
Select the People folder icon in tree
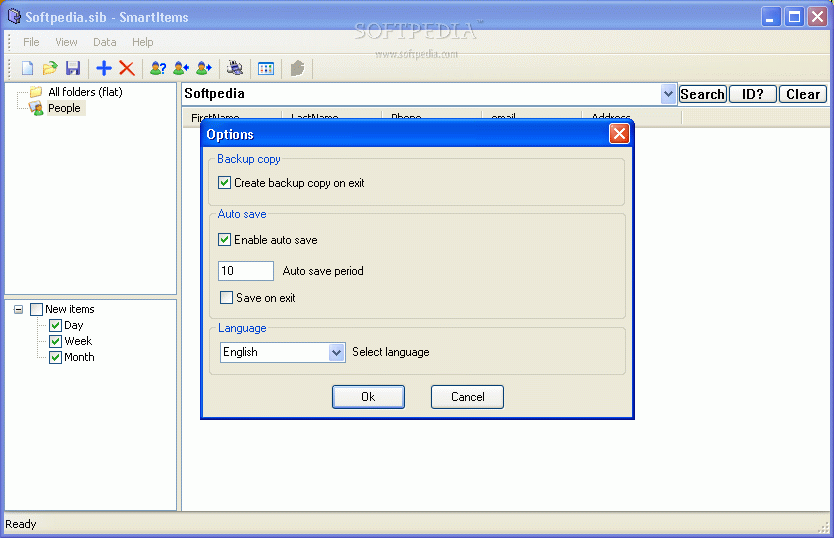pyautogui.click(x=36, y=108)
